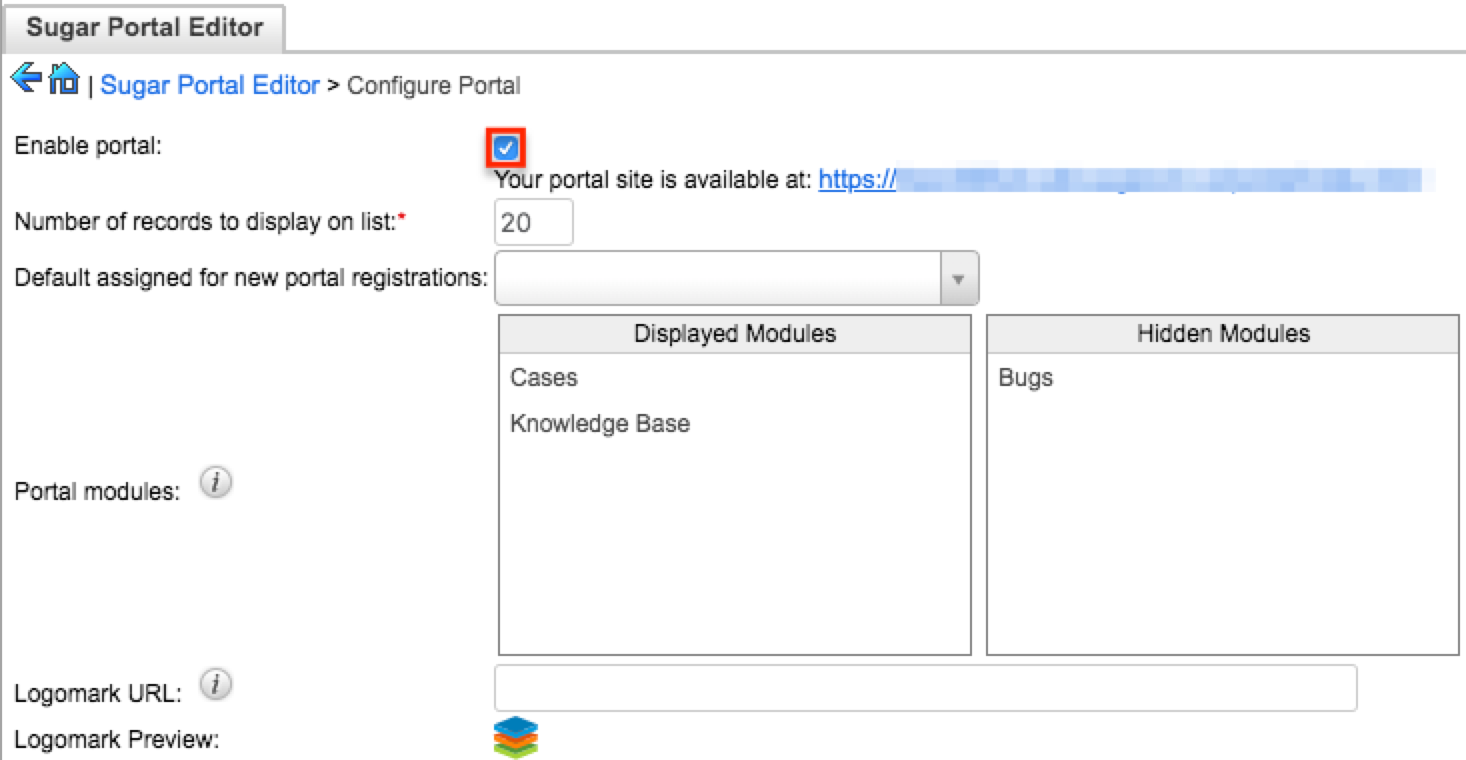Focus the number of records field
The image size is (1466, 760).
pos(534,222)
